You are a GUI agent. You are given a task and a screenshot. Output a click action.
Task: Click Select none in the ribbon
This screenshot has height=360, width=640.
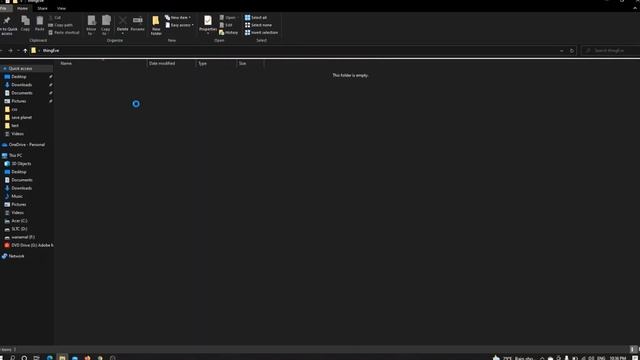tap(258, 25)
